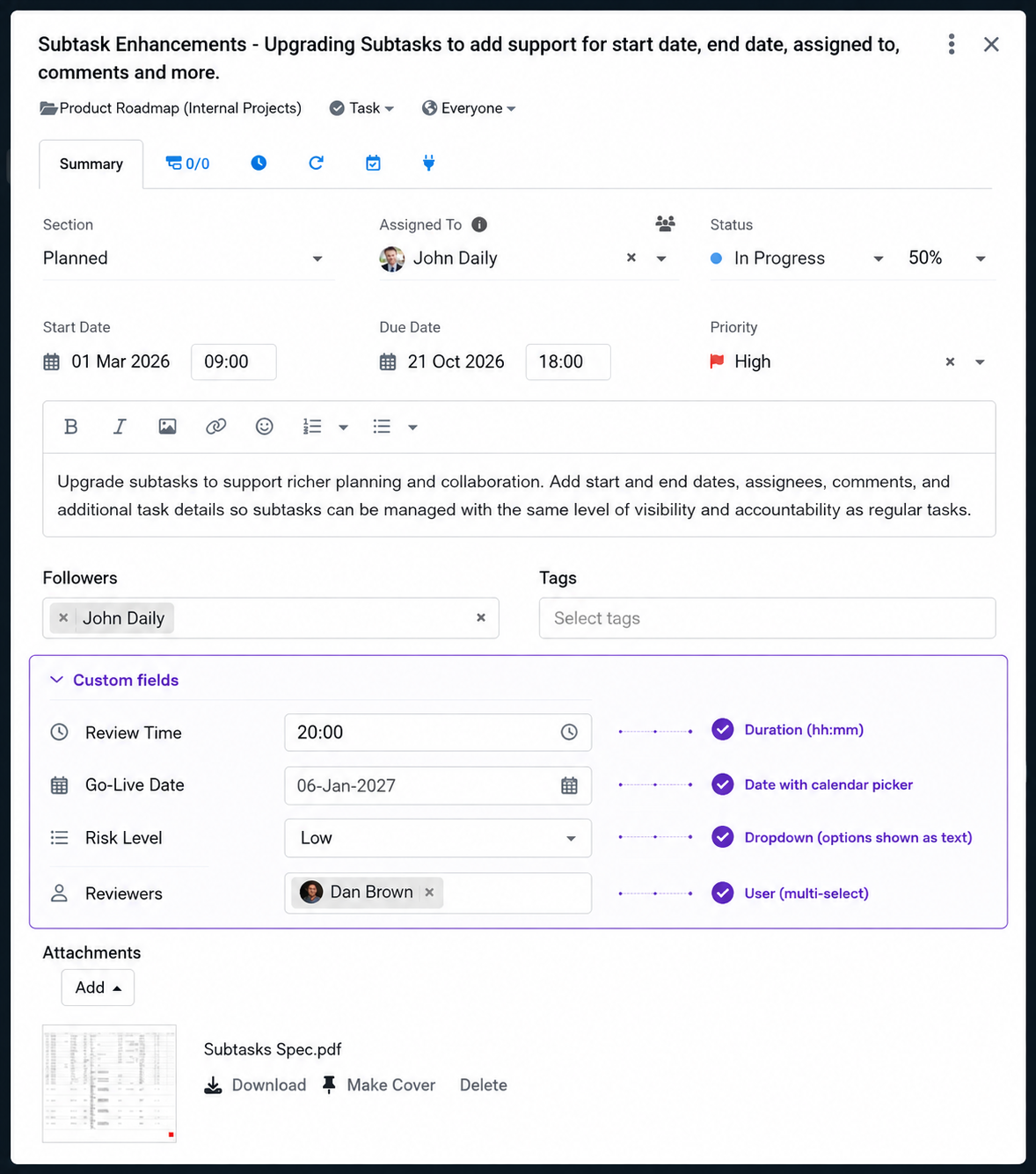Click the Add attachments button
Screen dimensions: 1036x1174
pyautogui.click(x=98, y=988)
